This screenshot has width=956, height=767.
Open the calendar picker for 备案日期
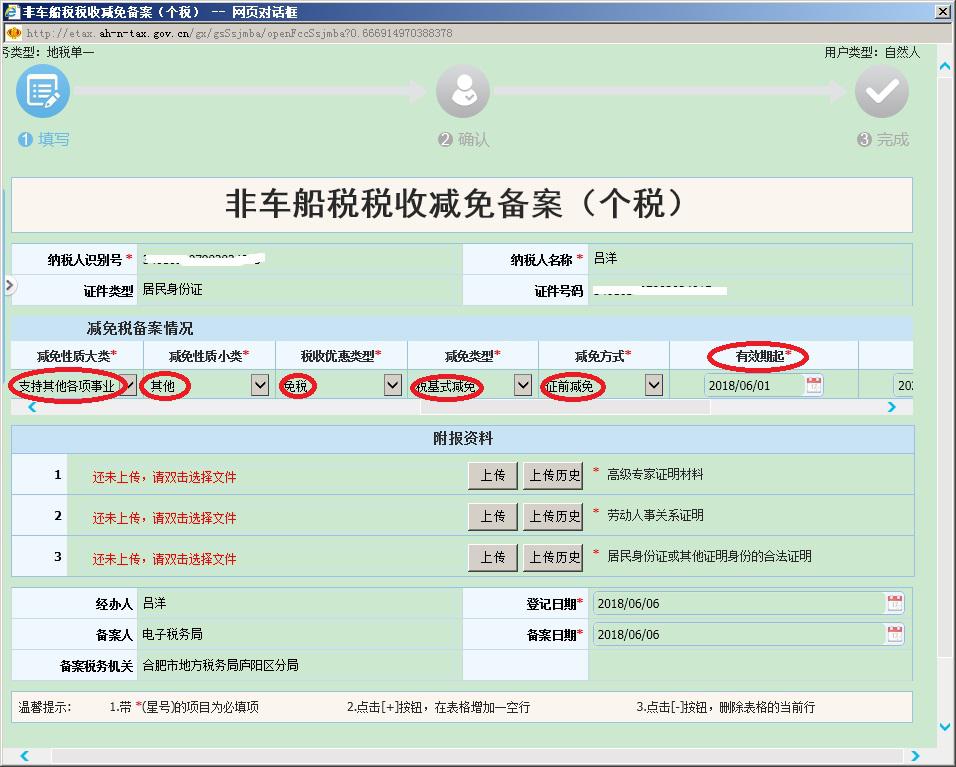point(894,634)
